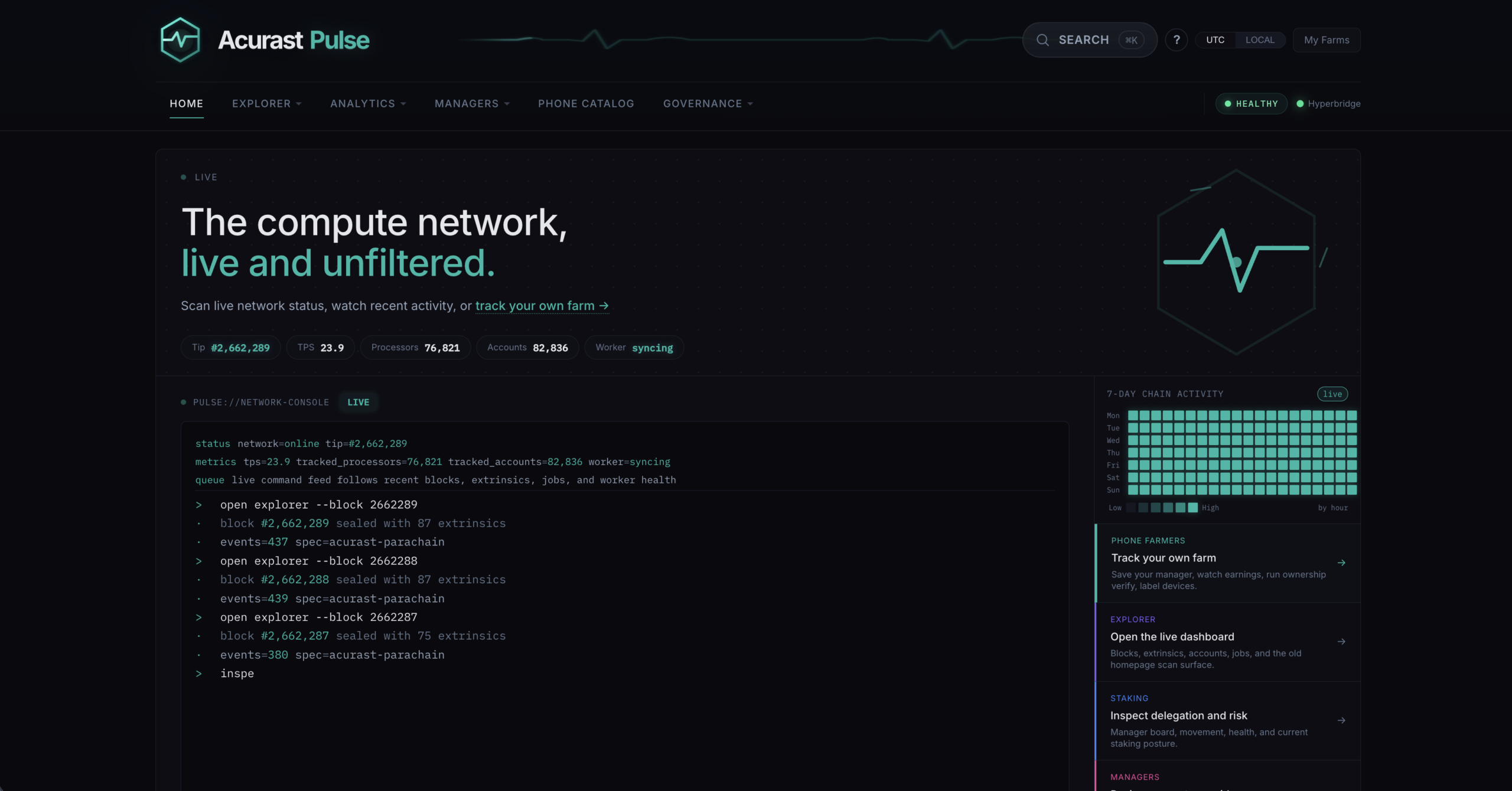Click the Search input field

click(1090, 40)
